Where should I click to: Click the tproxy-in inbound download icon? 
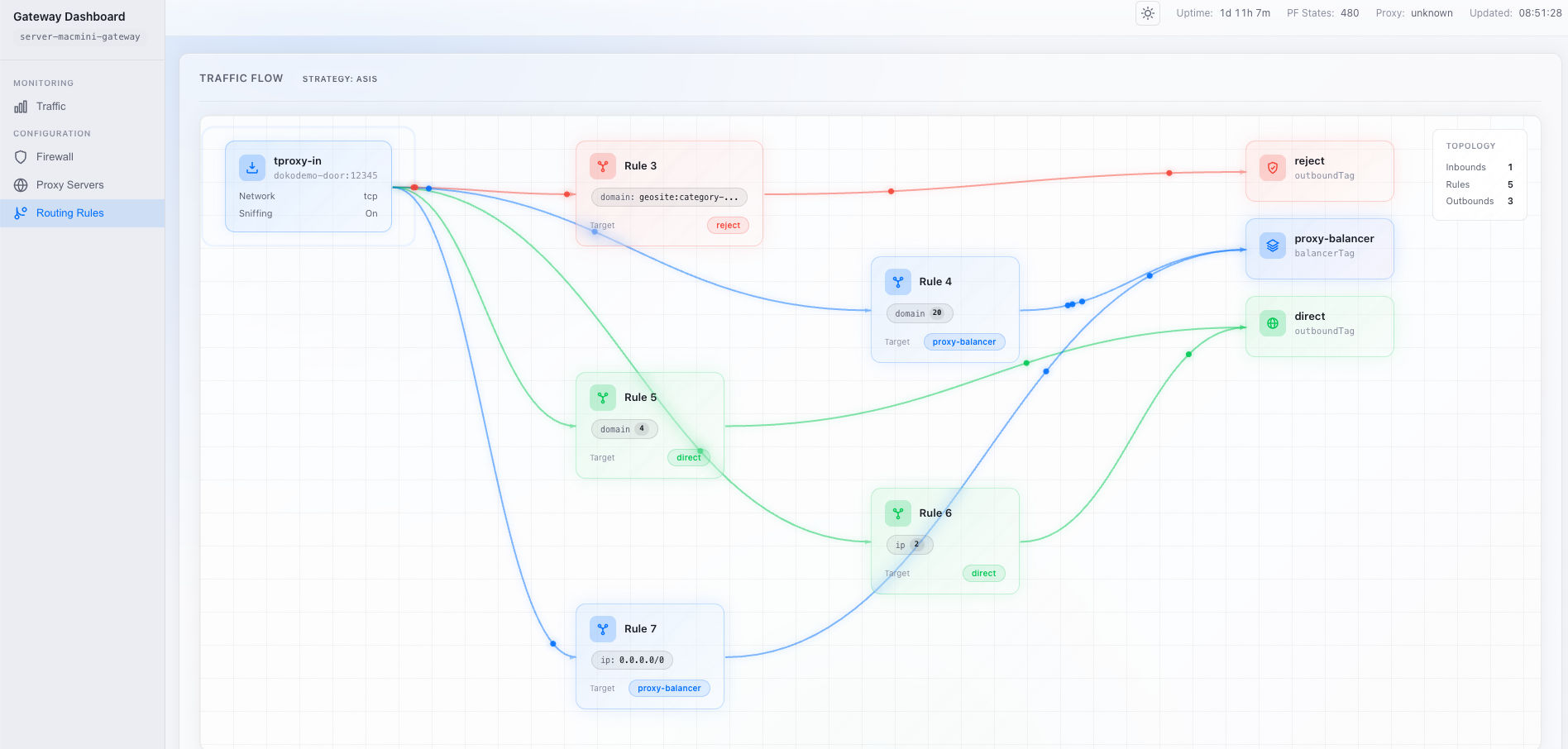[252, 168]
